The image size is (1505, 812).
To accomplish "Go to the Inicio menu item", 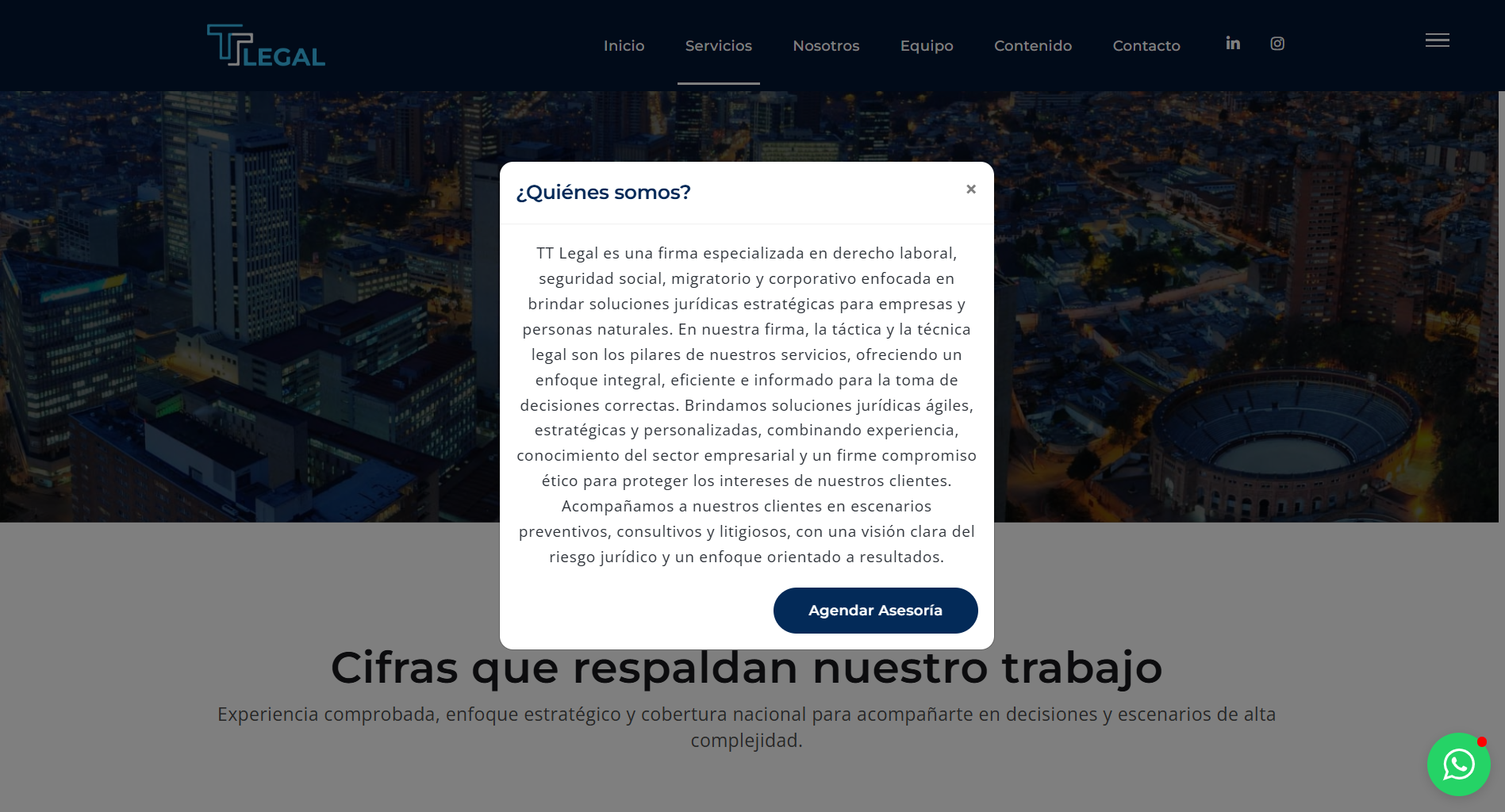I will pos(624,46).
